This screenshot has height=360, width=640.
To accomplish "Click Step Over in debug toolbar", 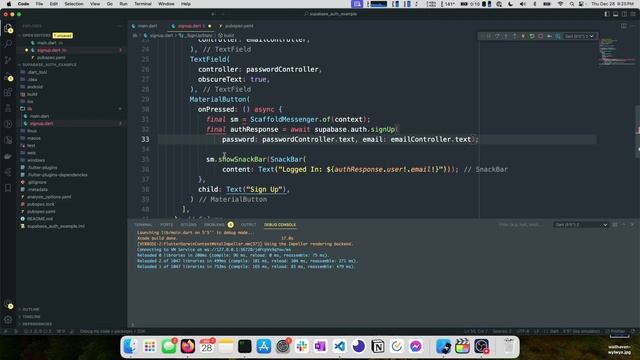I will 497,36.
